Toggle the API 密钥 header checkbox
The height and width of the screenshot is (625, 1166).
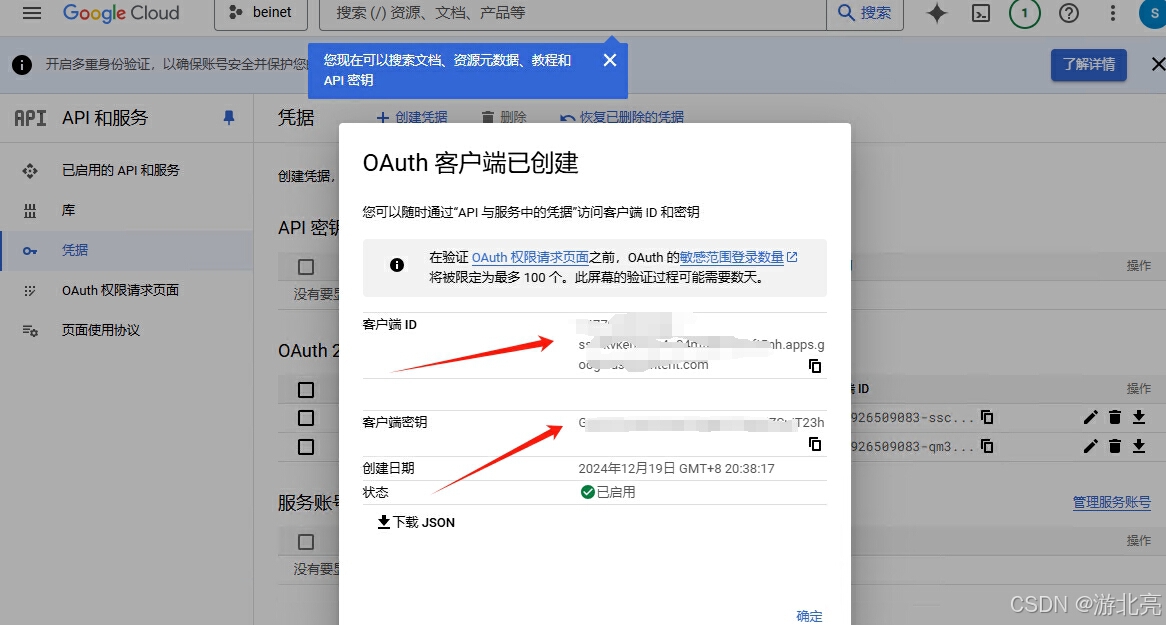click(x=306, y=267)
